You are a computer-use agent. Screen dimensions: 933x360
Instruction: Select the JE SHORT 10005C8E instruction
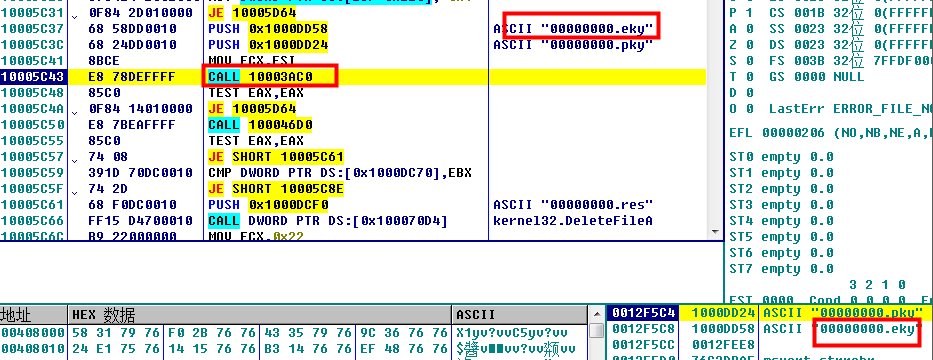coord(275,189)
